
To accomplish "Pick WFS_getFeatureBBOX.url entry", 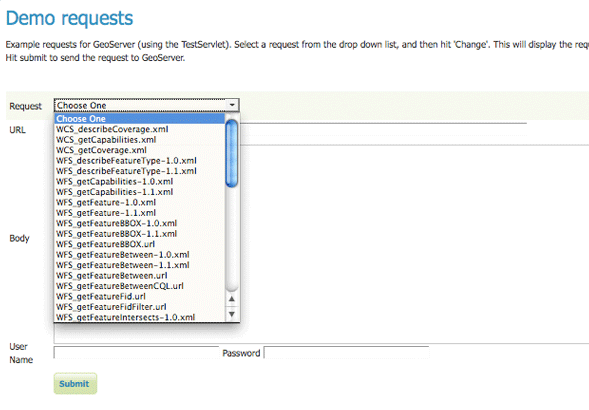I will (140, 244).
